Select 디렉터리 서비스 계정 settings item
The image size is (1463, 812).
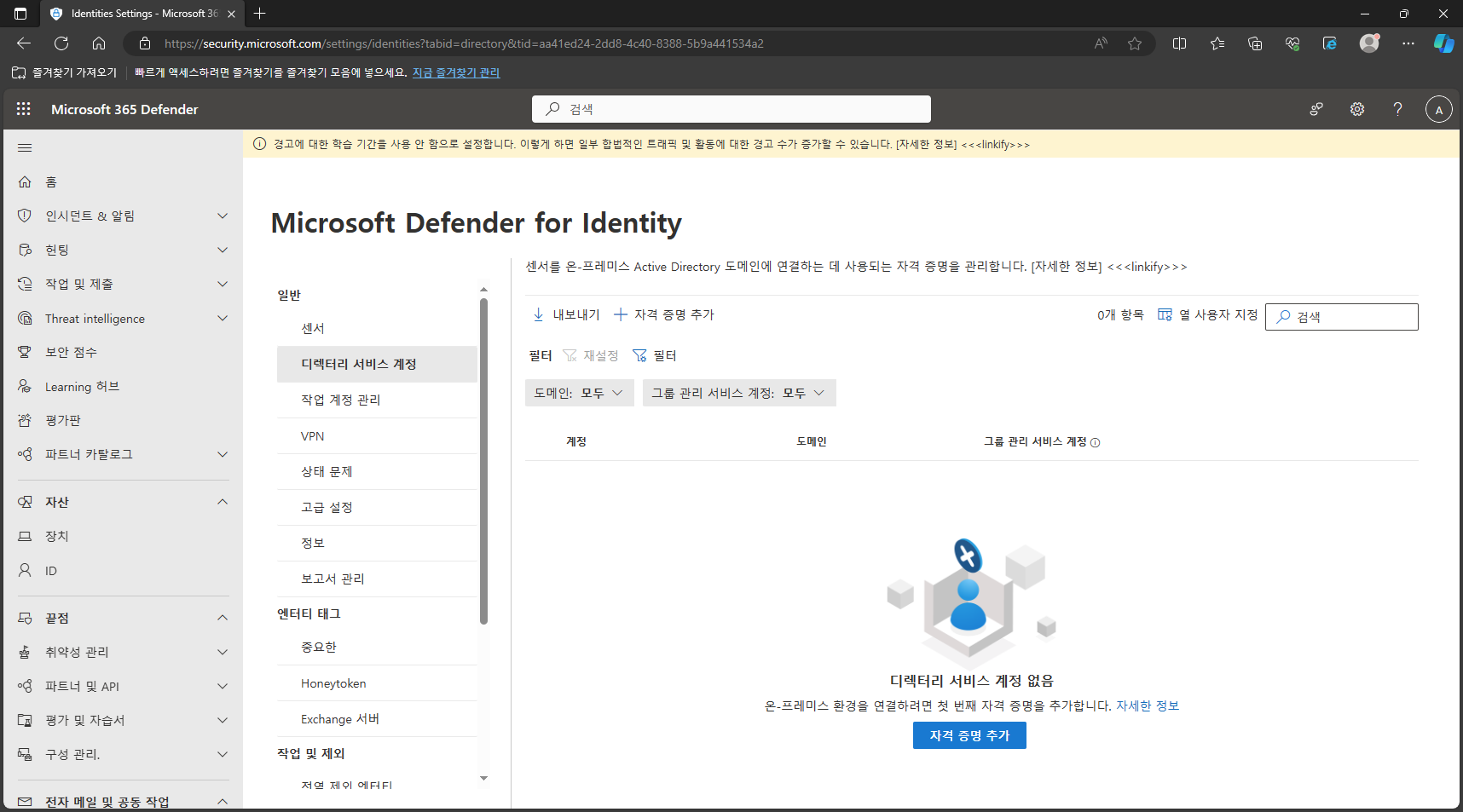pos(377,364)
